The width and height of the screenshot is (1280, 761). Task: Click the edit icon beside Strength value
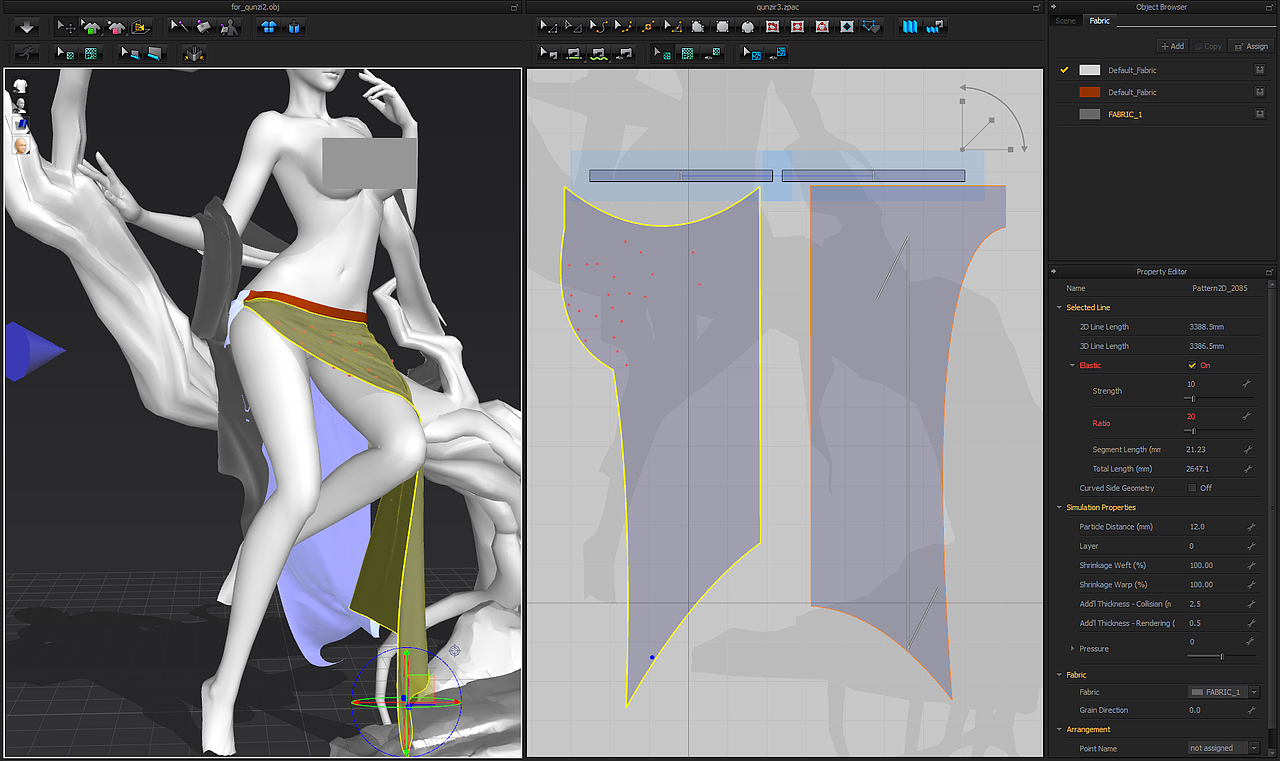pos(1248,384)
